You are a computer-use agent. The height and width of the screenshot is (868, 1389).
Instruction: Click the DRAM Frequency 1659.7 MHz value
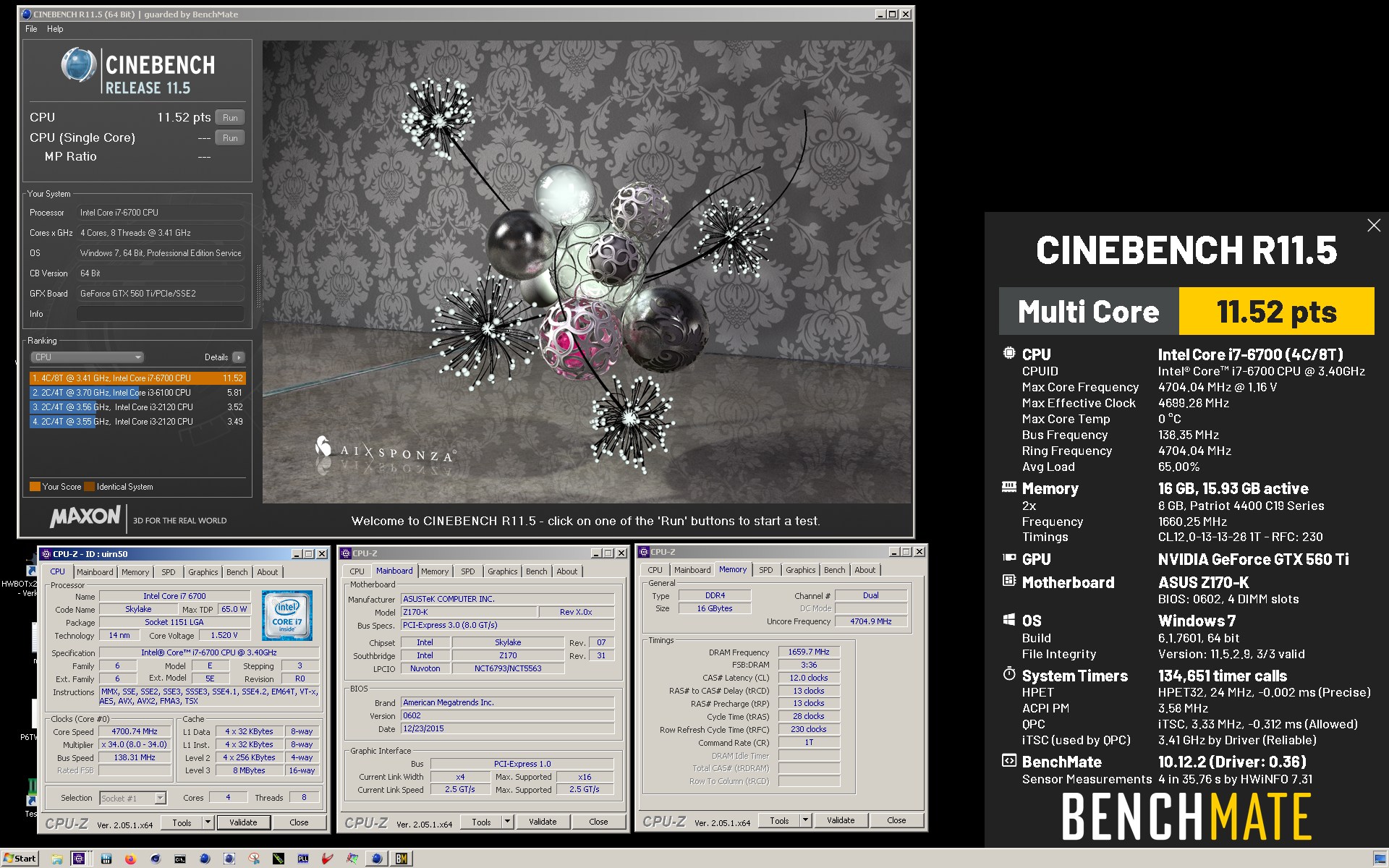[809, 652]
